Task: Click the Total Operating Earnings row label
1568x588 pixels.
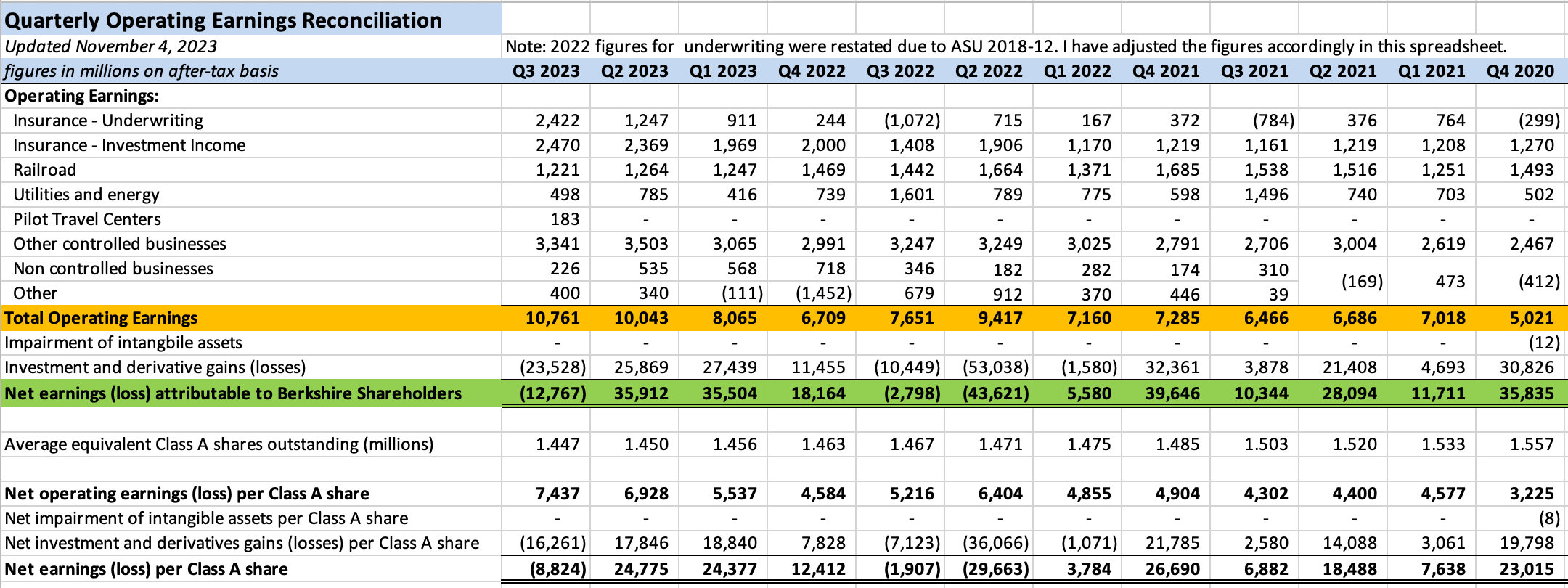Action: 101,318
